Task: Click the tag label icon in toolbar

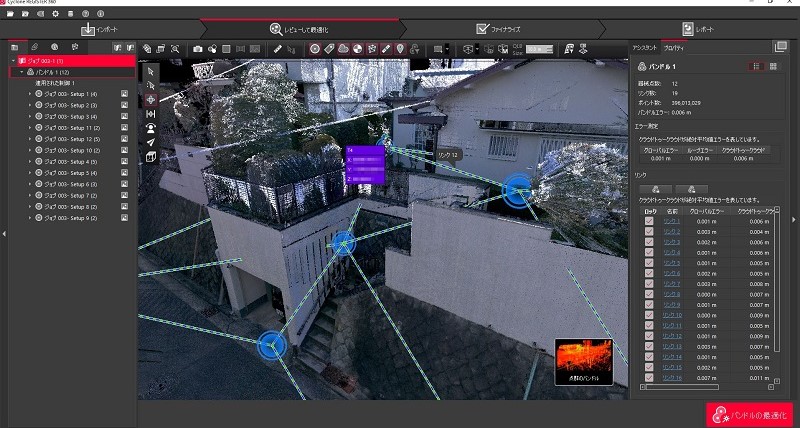Action: (x=329, y=48)
